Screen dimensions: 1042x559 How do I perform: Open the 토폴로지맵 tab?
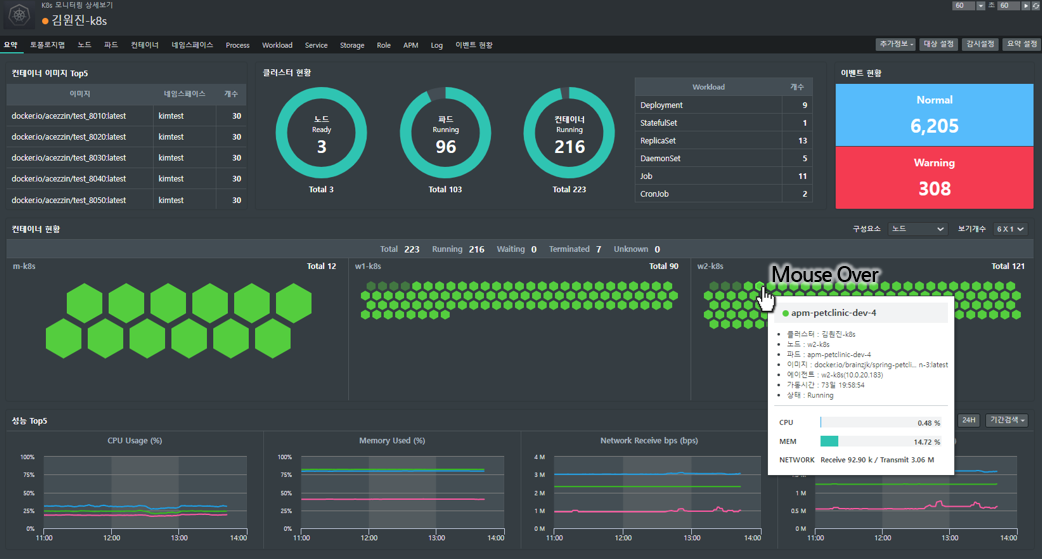tap(47, 45)
